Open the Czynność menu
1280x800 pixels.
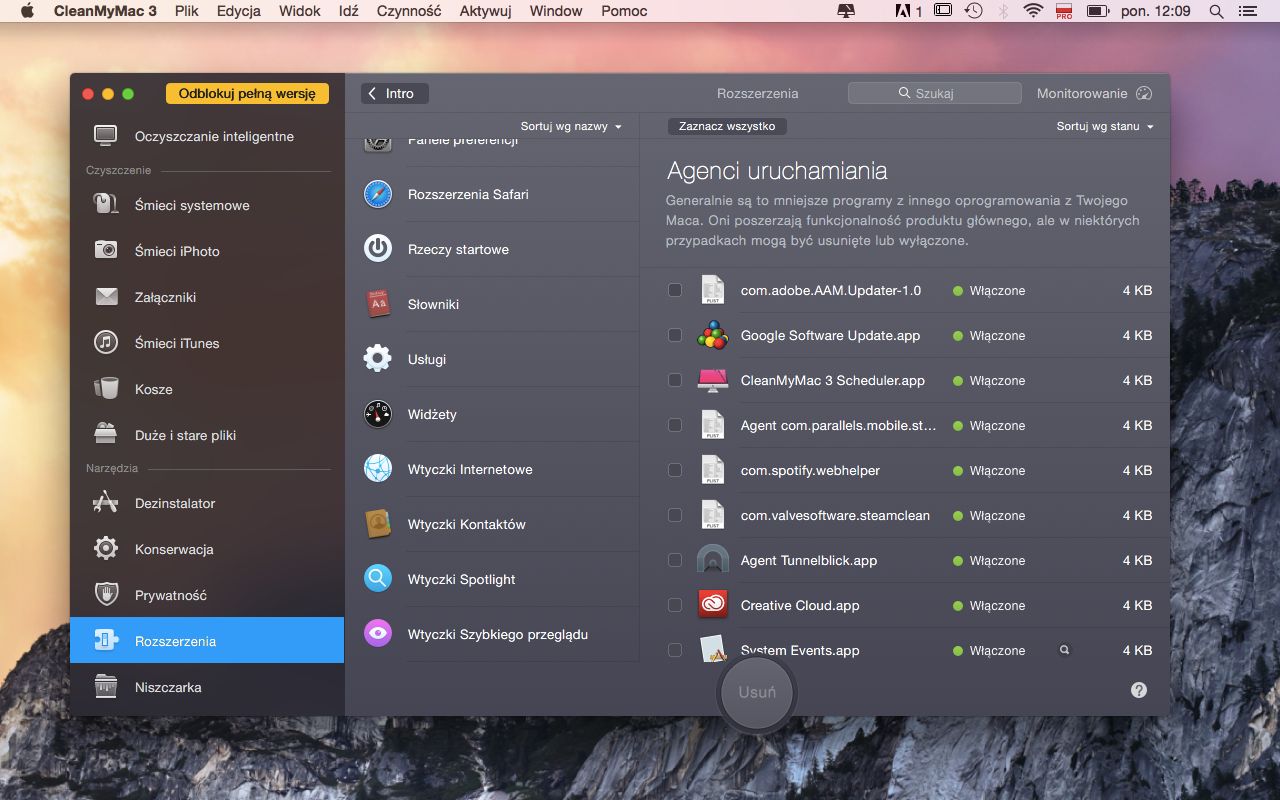click(x=409, y=11)
